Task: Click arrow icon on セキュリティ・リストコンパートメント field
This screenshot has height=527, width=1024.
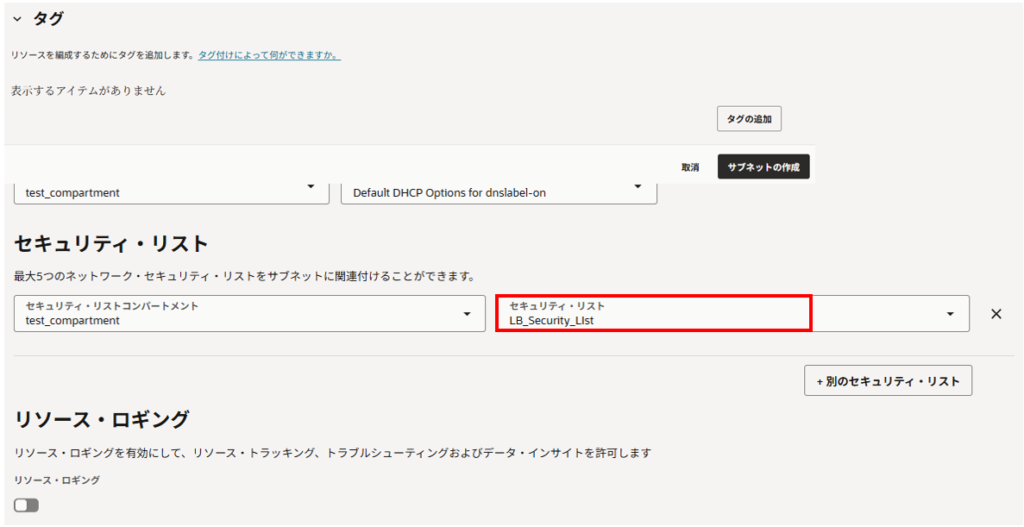Action: point(466,315)
